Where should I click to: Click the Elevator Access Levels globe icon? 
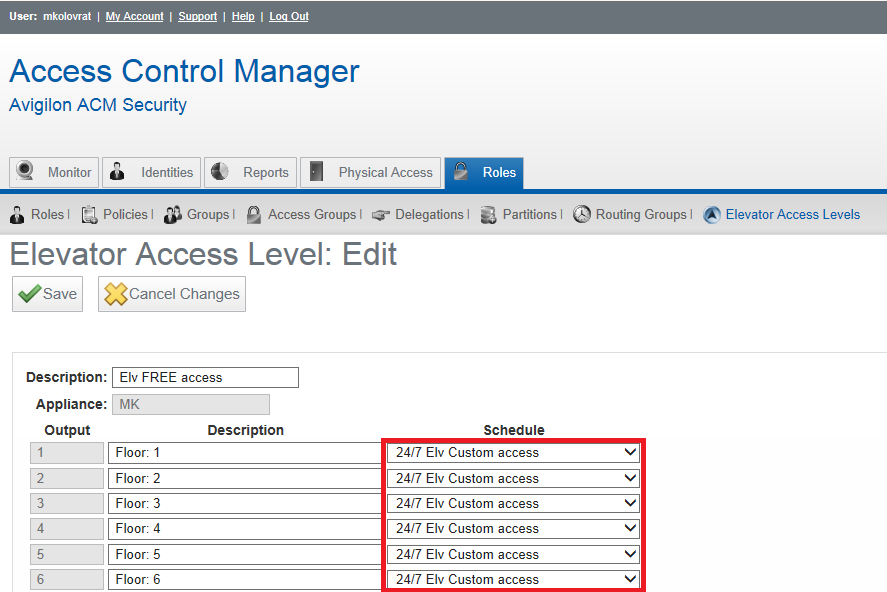[x=710, y=214]
